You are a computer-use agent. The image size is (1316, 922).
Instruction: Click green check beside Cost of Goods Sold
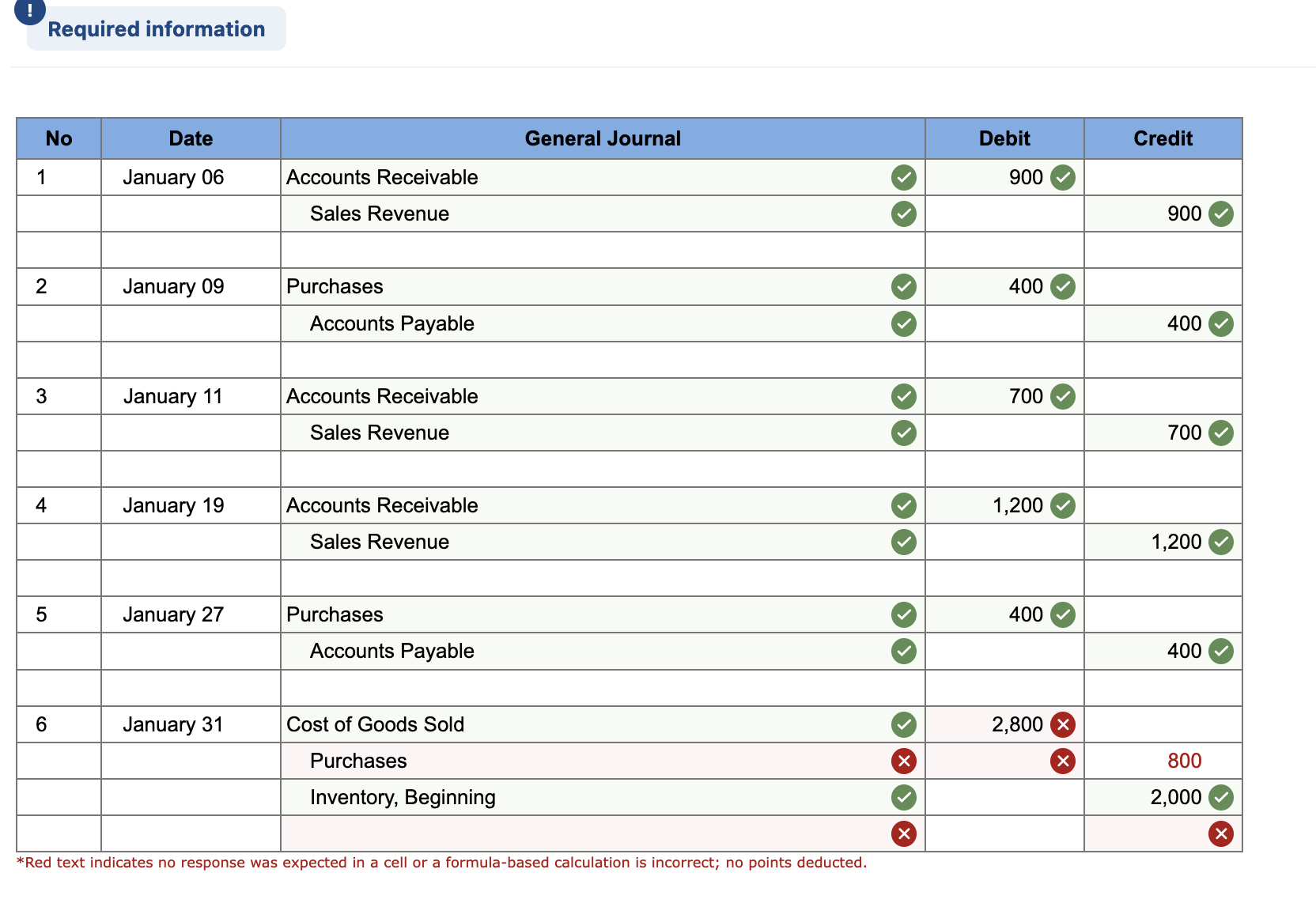904,724
